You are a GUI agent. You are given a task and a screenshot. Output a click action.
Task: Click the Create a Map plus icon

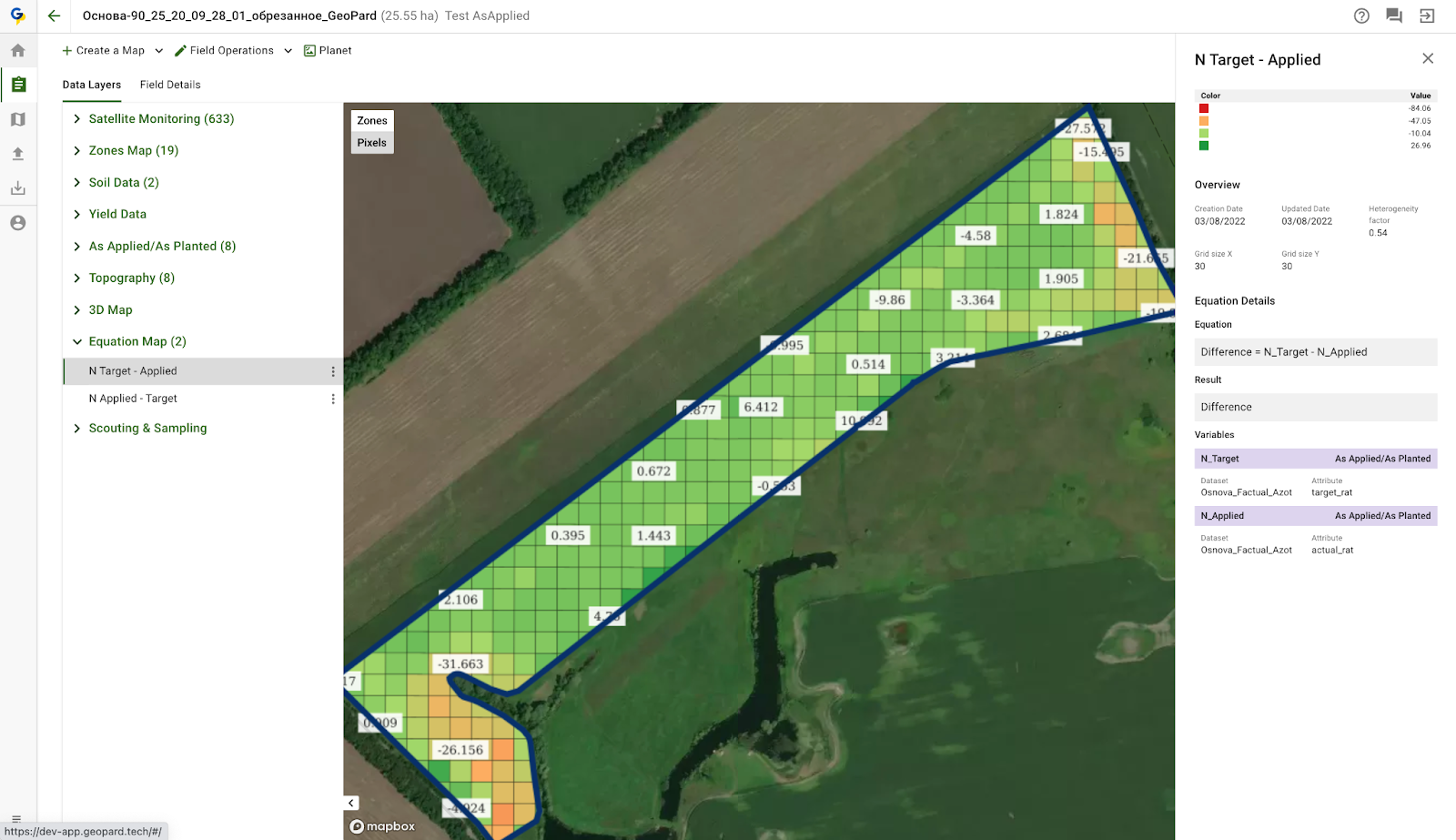(x=67, y=51)
